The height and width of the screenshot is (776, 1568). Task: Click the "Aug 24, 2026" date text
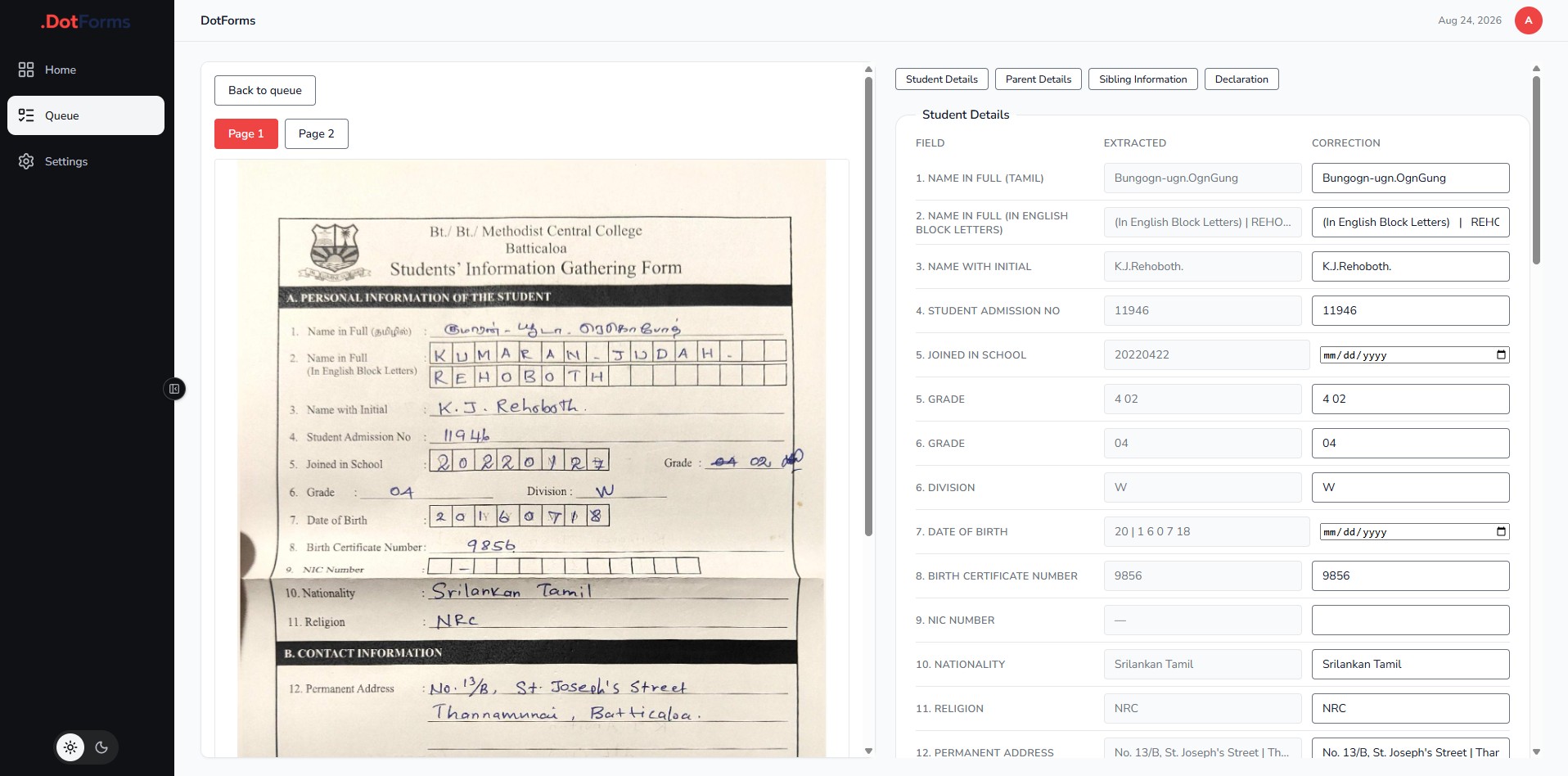(x=1470, y=20)
